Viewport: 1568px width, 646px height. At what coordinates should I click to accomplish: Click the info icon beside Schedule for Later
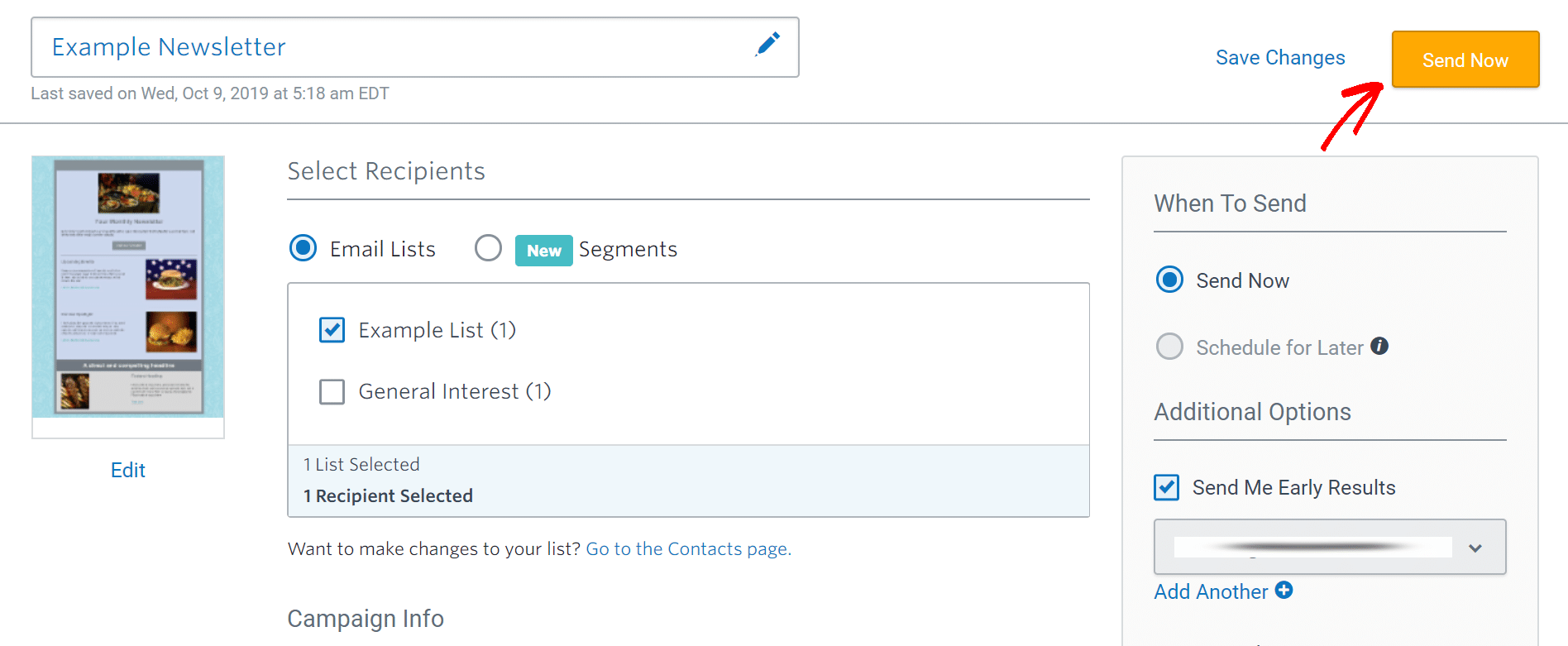(x=1379, y=347)
